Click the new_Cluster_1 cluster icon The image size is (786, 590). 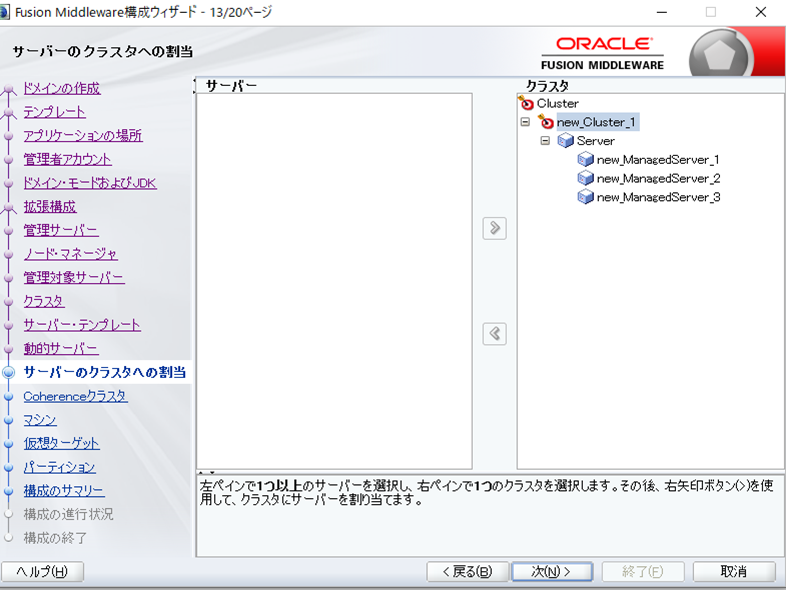coord(546,122)
